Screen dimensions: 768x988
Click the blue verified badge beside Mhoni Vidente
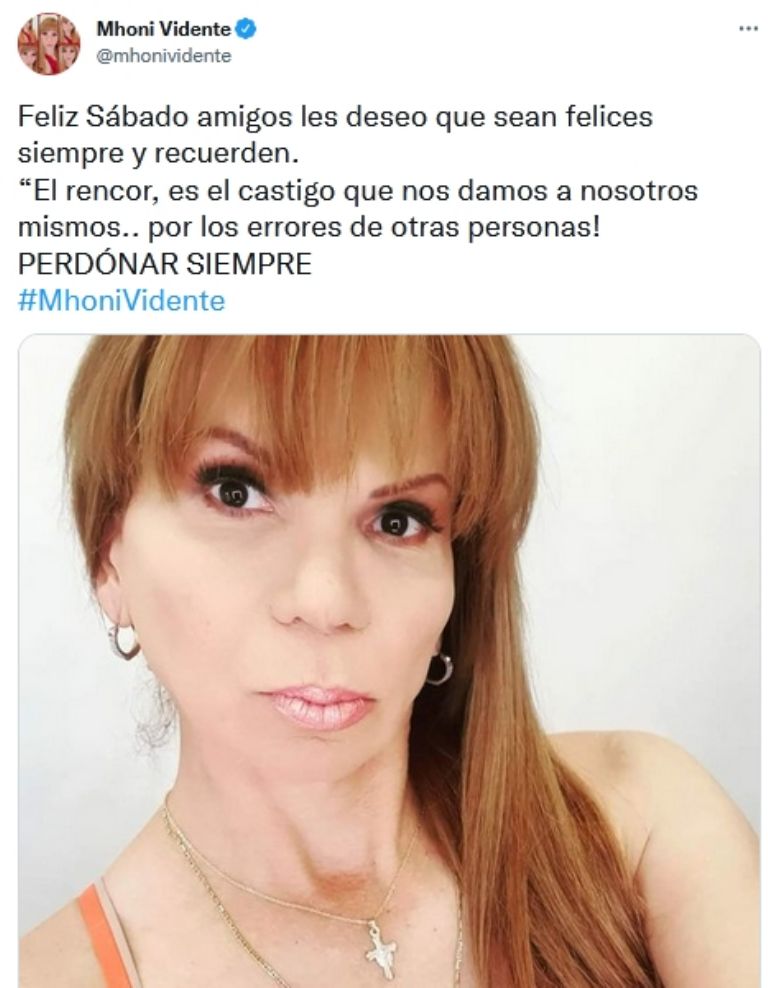coord(245,29)
